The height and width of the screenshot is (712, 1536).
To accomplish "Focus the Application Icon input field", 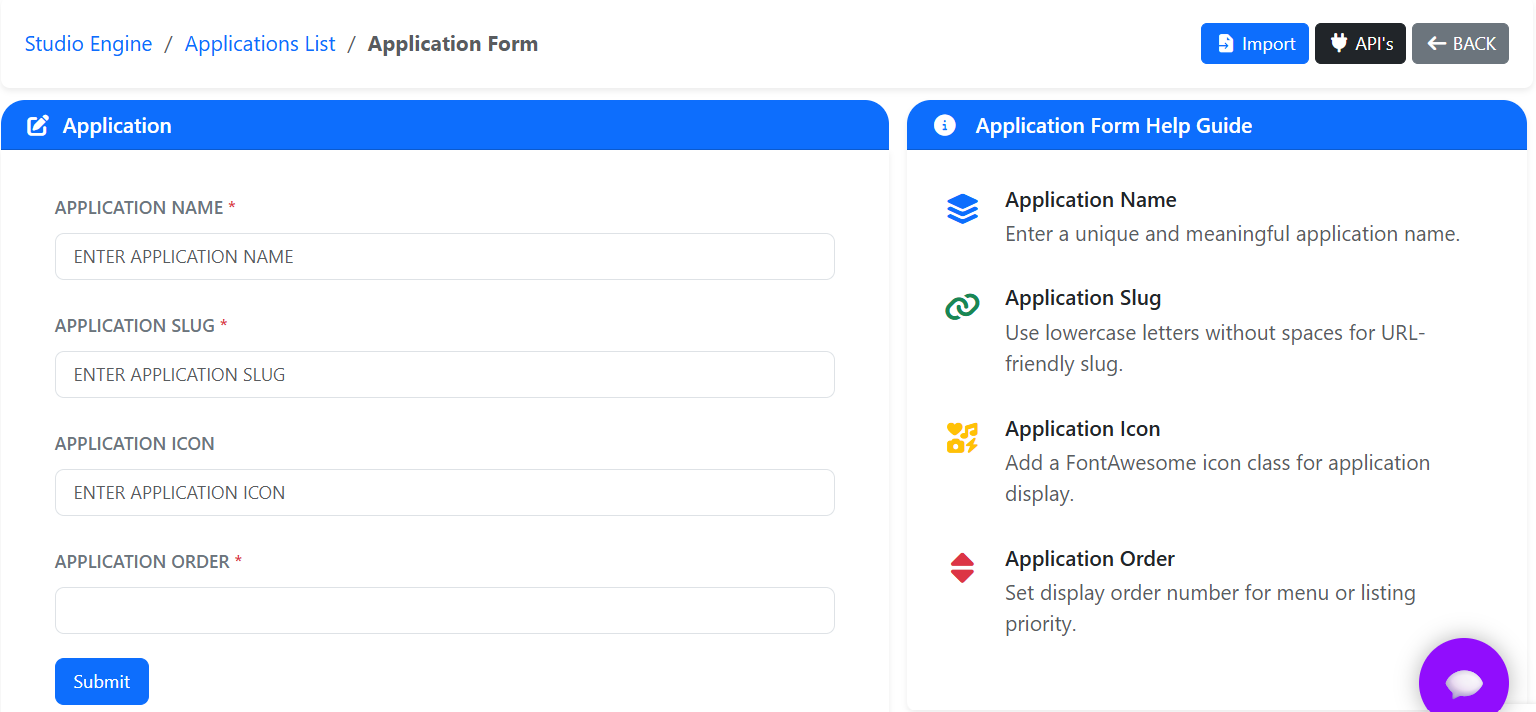I will [x=445, y=492].
